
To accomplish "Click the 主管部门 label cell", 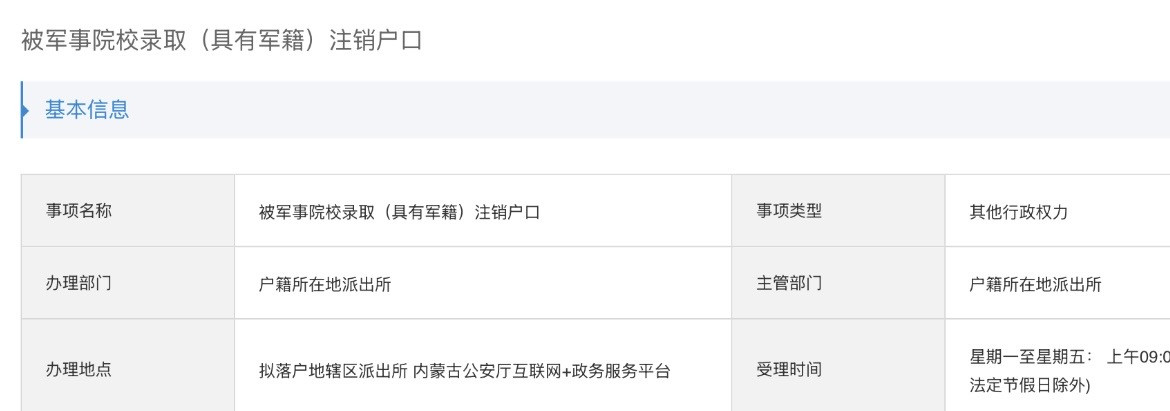I will 789,283.
